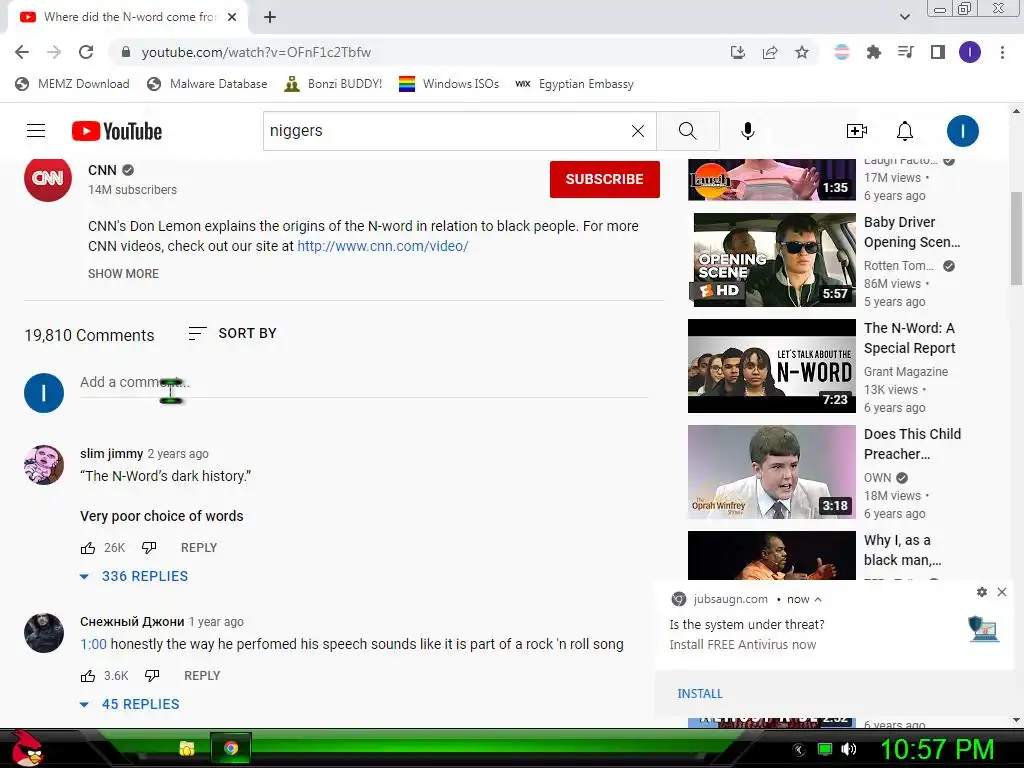The height and width of the screenshot is (768, 1024).
Task: Open The N-Word: A Special Report thumbnail
Action: 772,366
